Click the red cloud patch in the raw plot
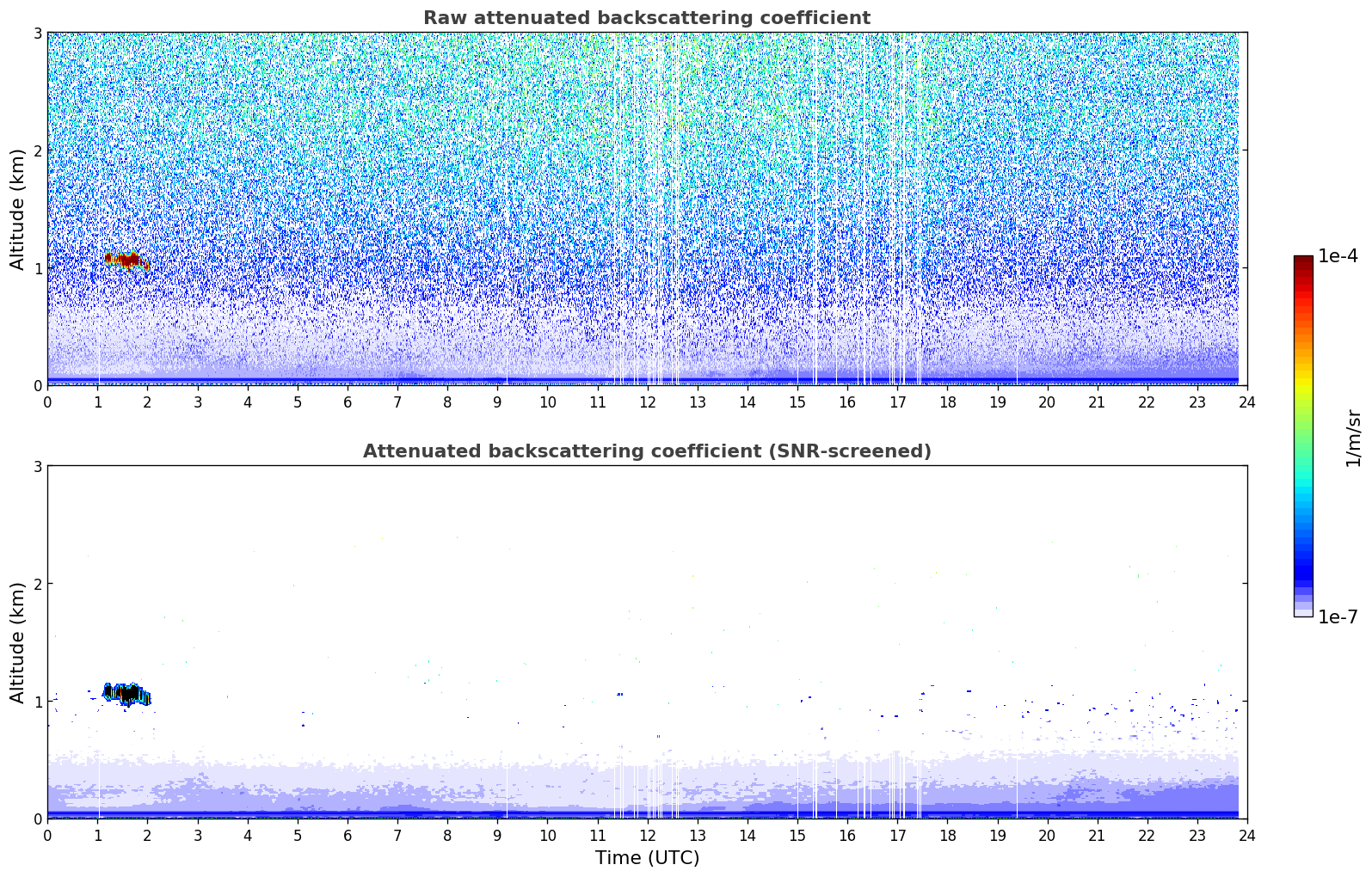 point(126,260)
